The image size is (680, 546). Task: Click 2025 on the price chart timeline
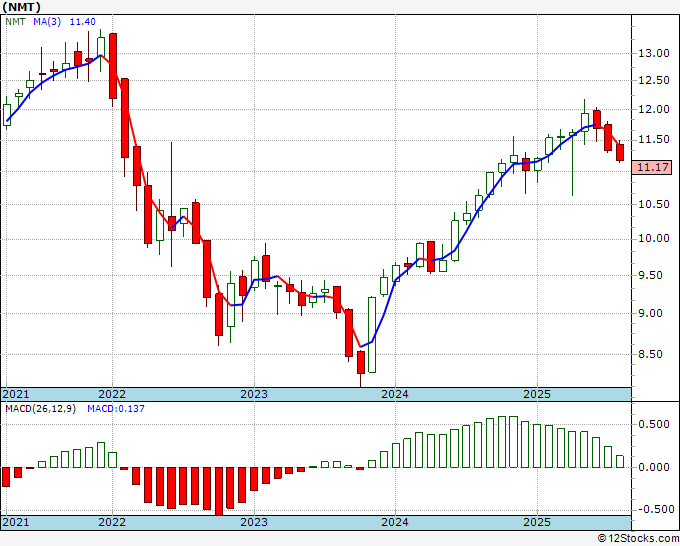[537, 394]
